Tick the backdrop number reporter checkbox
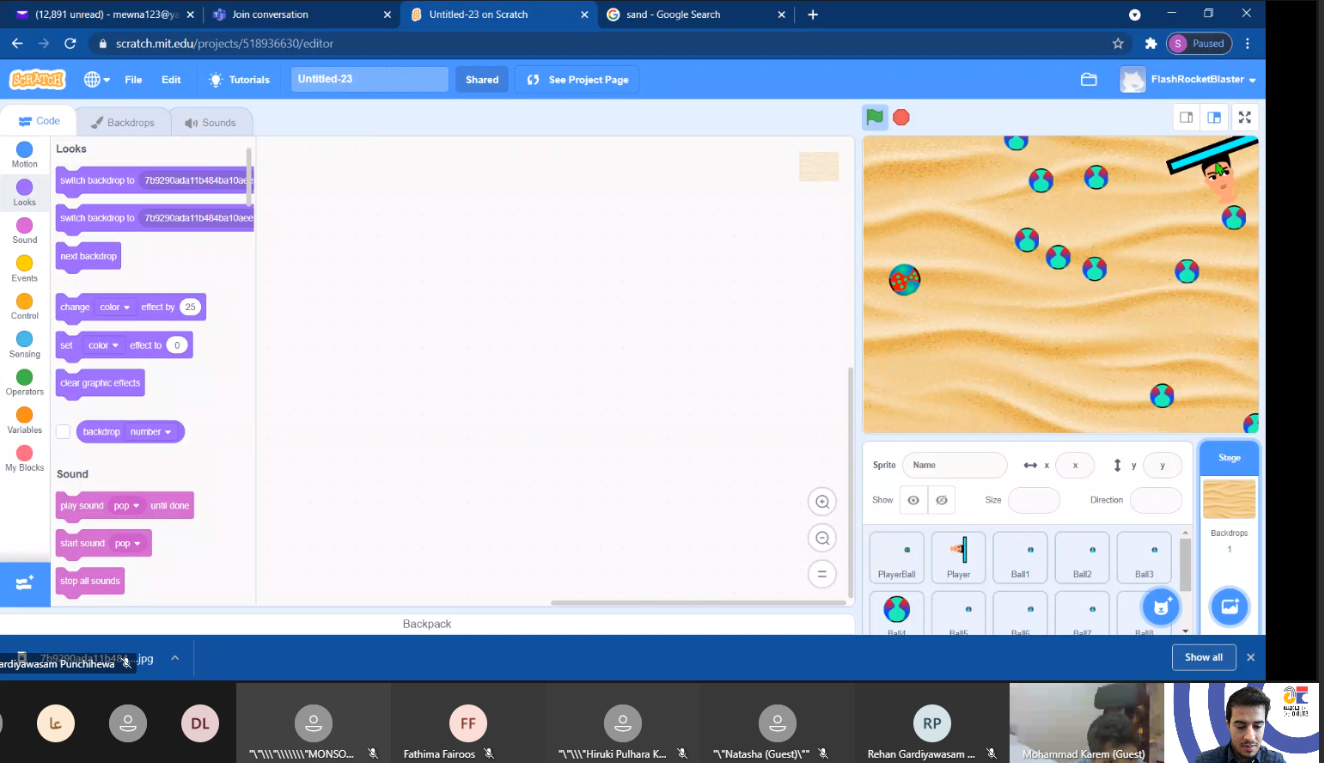 point(63,432)
